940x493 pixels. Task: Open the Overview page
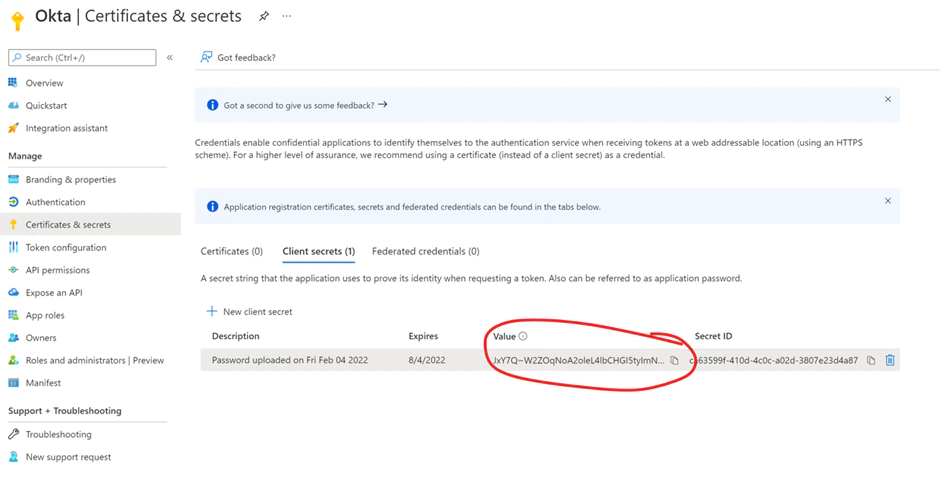pos(44,83)
